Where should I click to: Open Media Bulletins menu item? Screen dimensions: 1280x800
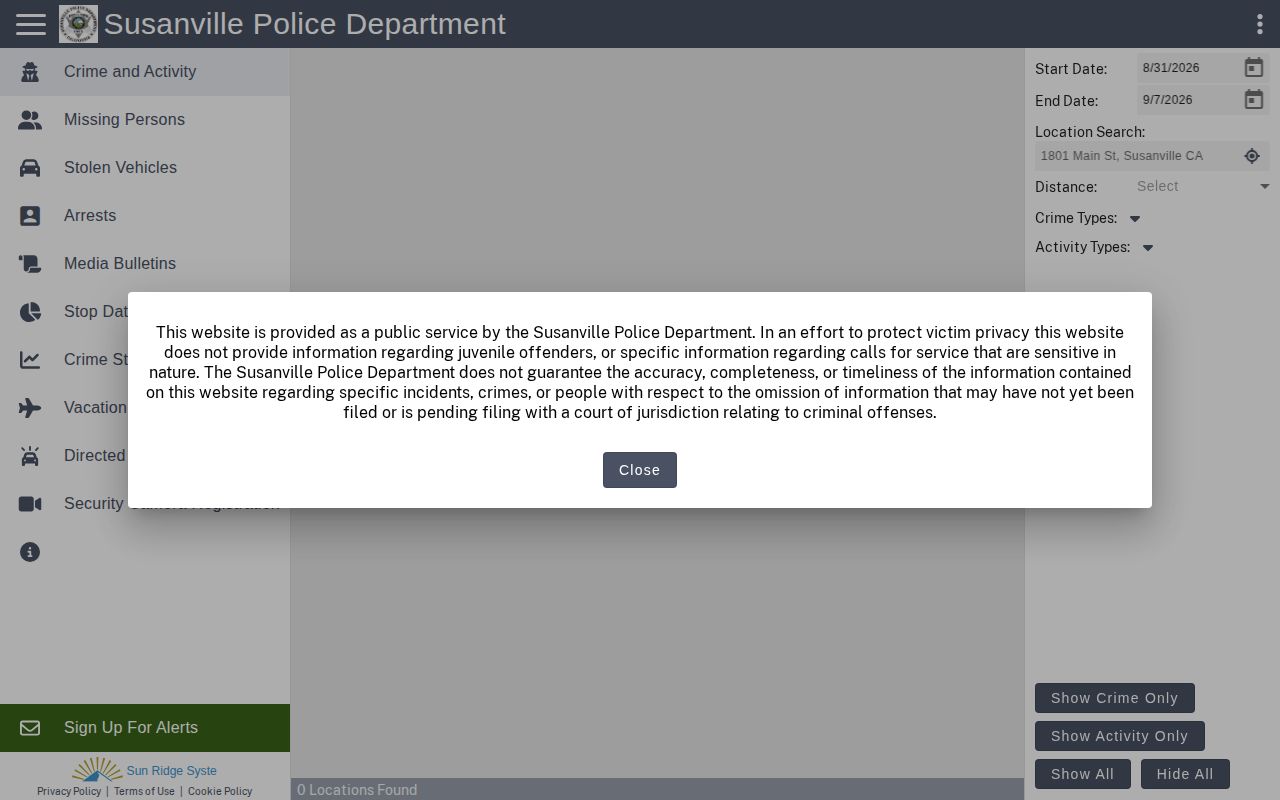click(145, 264)
